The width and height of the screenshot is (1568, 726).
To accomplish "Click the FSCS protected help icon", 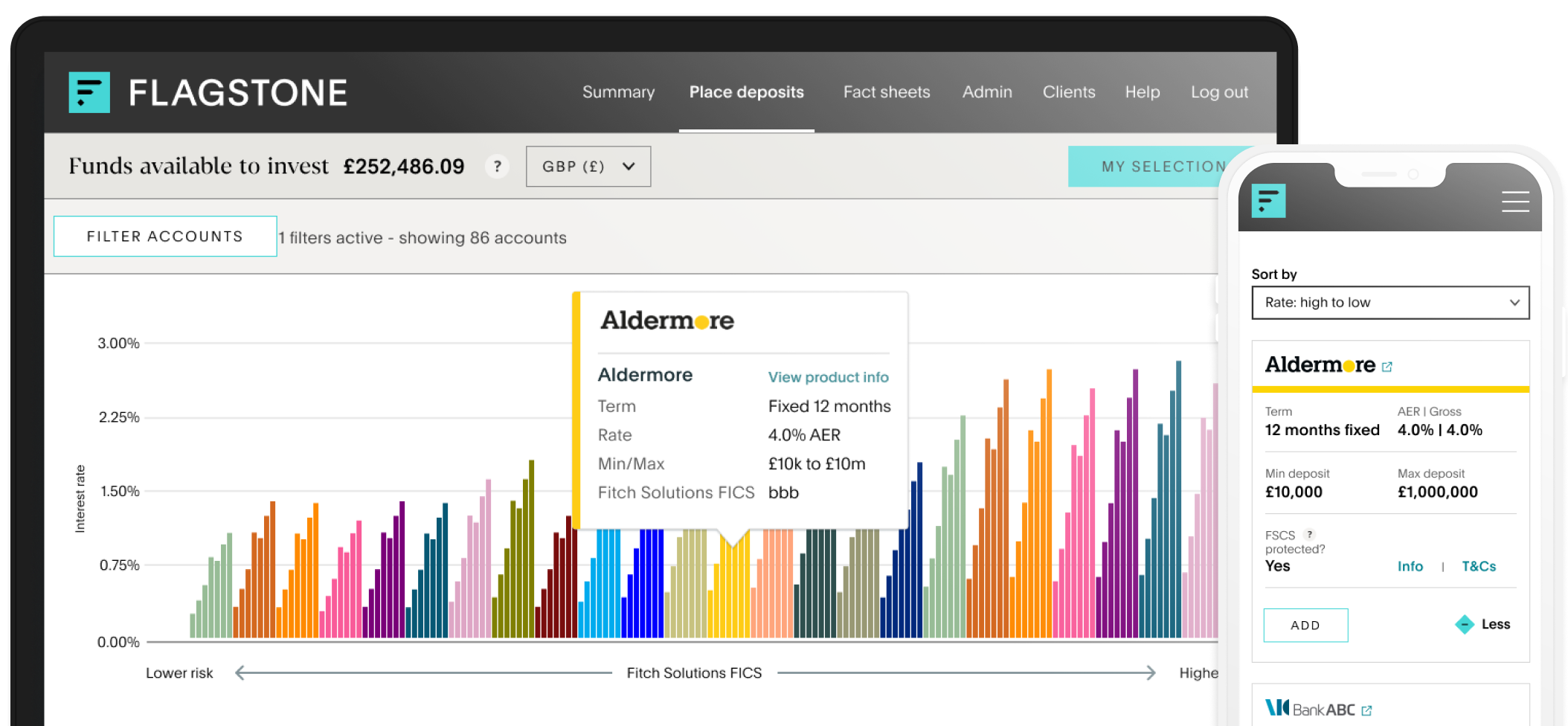I will 1309,534.
